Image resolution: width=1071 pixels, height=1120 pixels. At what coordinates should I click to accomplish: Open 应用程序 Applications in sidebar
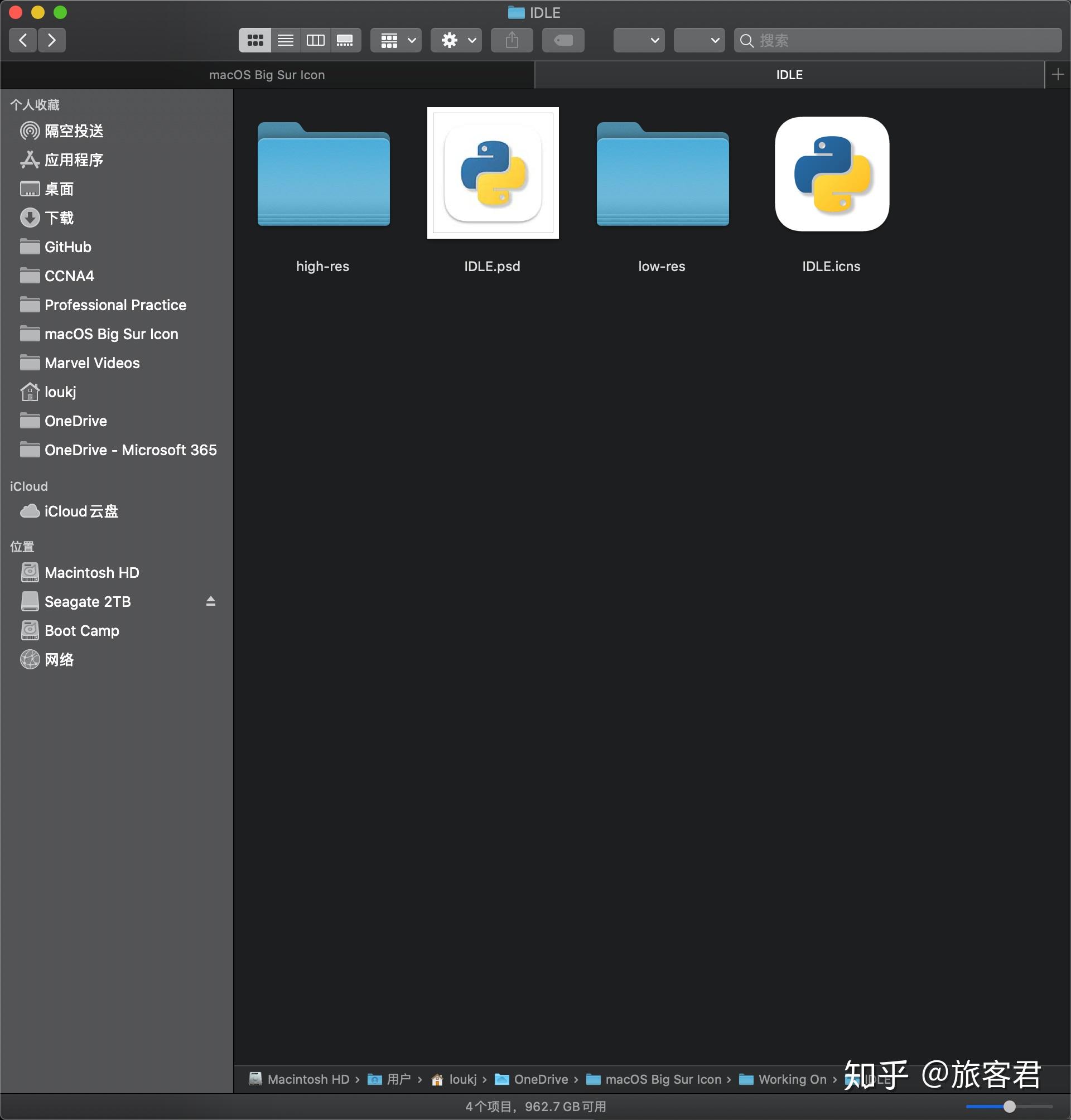point(117,160)
